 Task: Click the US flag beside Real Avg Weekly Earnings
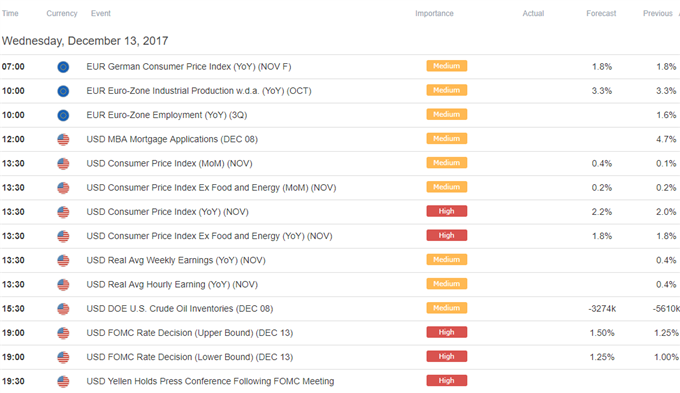[63, 260]
